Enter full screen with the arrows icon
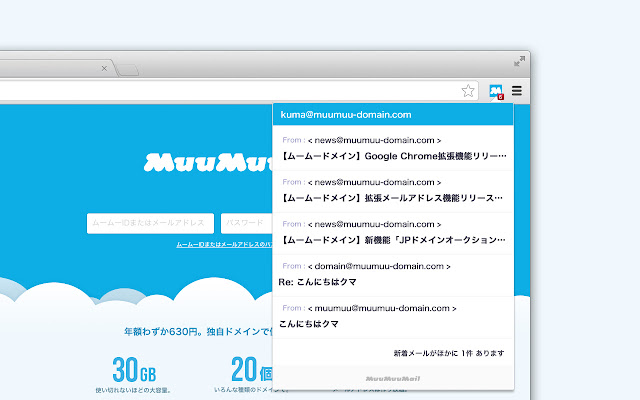This screenshot has height=400, width=640. coord(519,61)
